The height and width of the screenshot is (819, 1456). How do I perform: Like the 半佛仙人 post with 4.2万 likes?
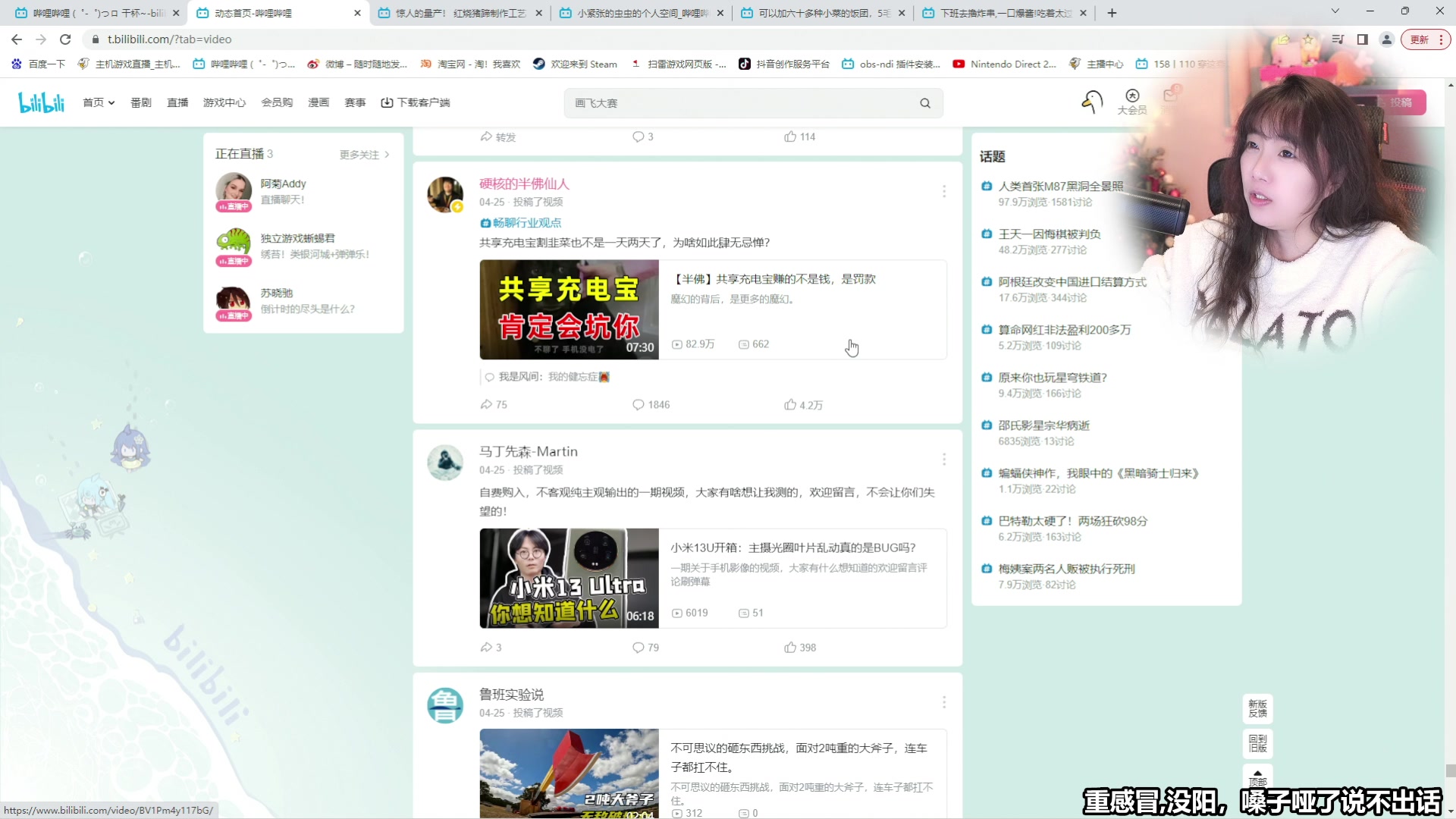[x=803, y=405]
